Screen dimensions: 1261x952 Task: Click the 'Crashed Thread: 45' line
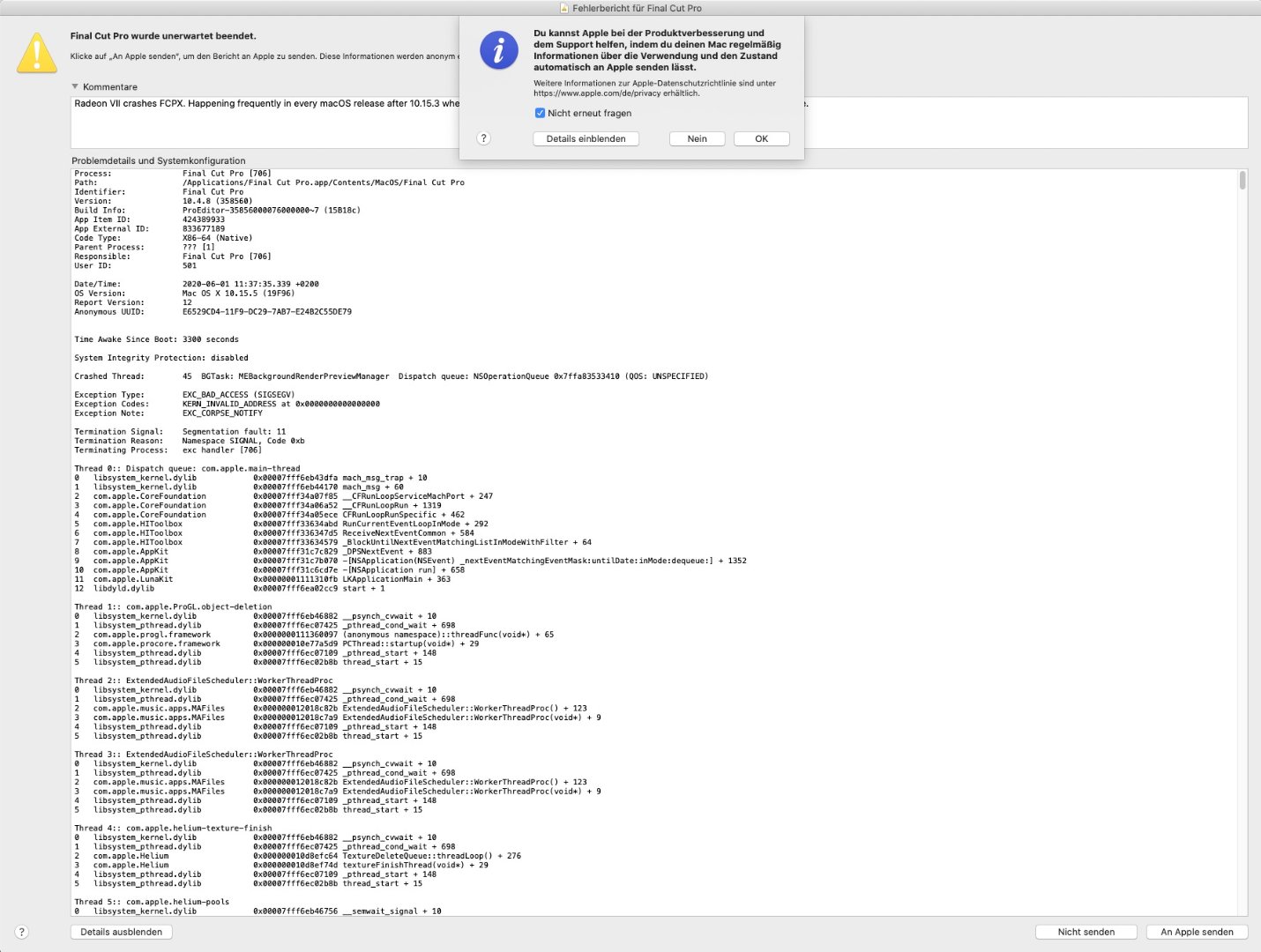coord(391,376)
